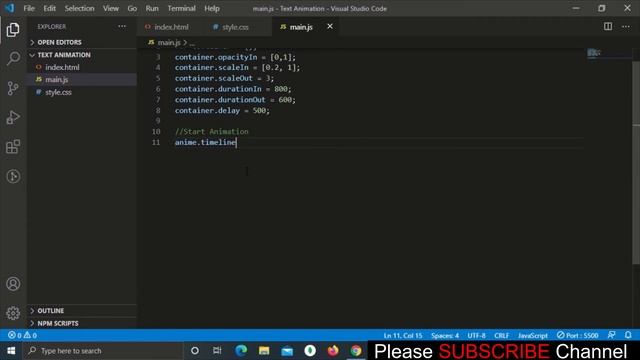Click the VS Code logo icon
640x360 pixels.
(x=9, y=8)
